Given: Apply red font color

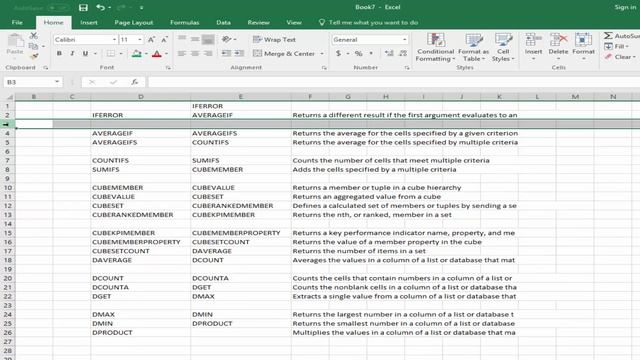Looking at the screenshot, I should (157, 53).
